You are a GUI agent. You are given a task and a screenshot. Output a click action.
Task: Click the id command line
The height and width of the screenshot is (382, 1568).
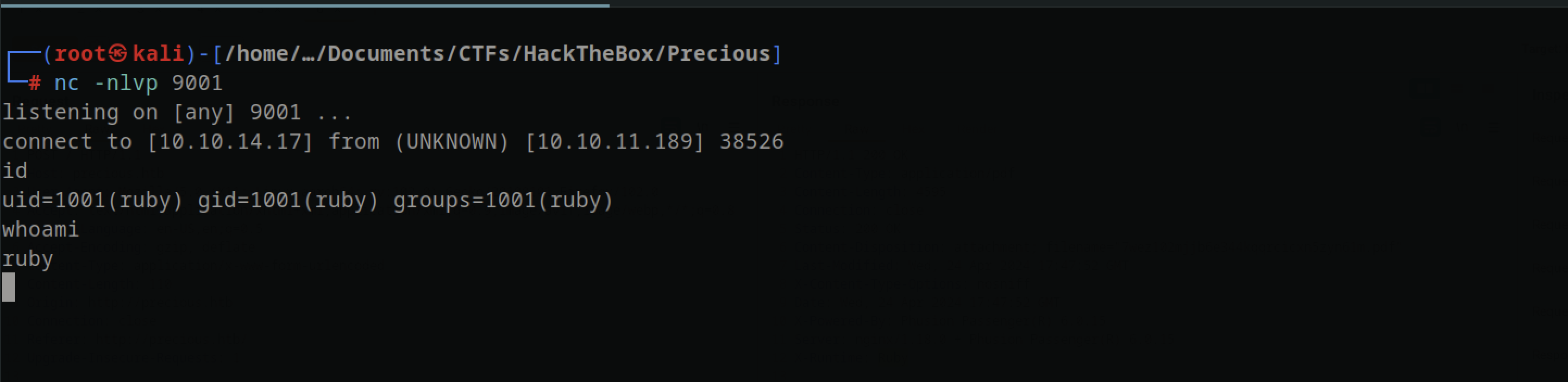tap(15, 170)
